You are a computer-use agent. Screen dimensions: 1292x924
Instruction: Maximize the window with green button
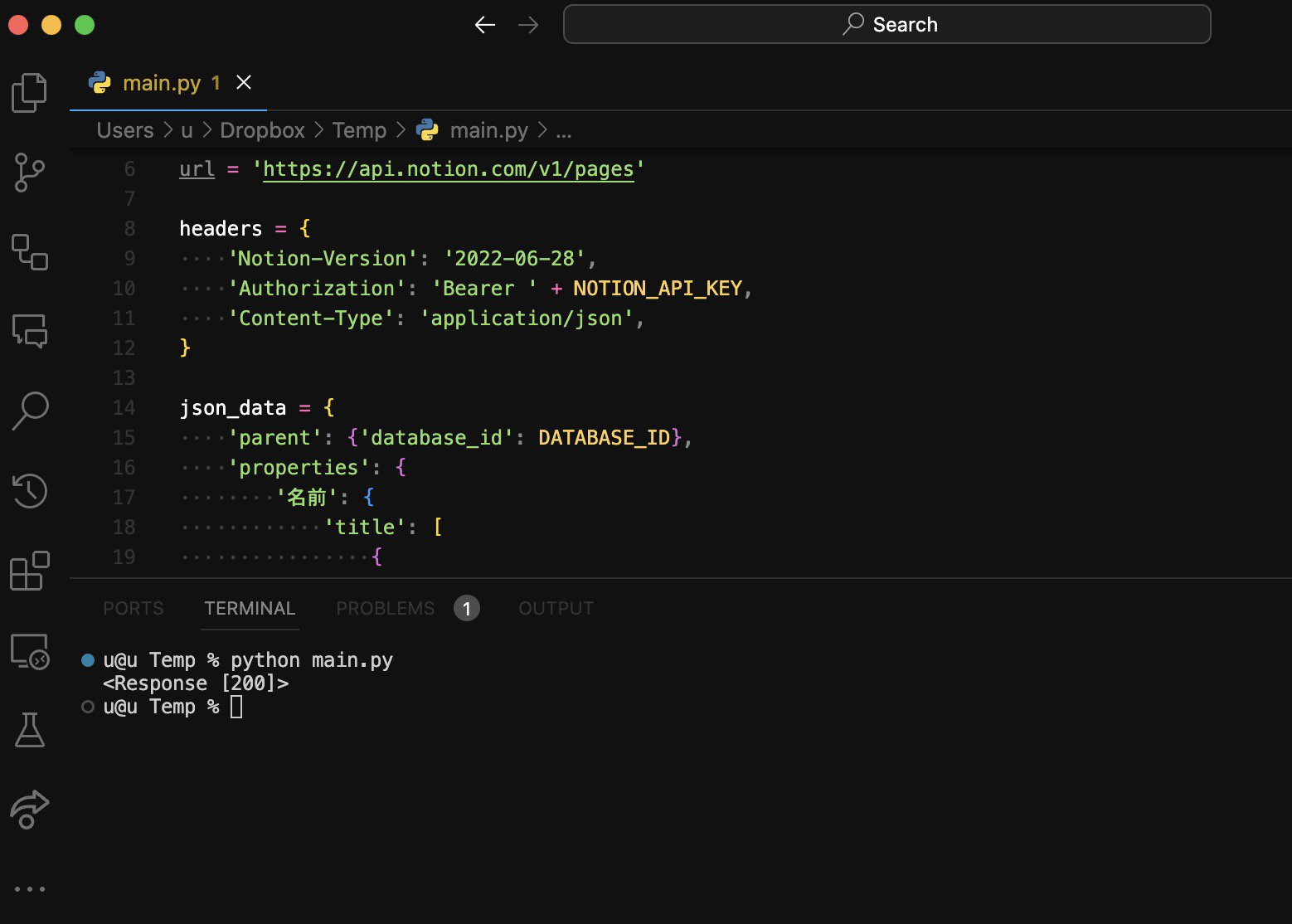tap(85, 25)
